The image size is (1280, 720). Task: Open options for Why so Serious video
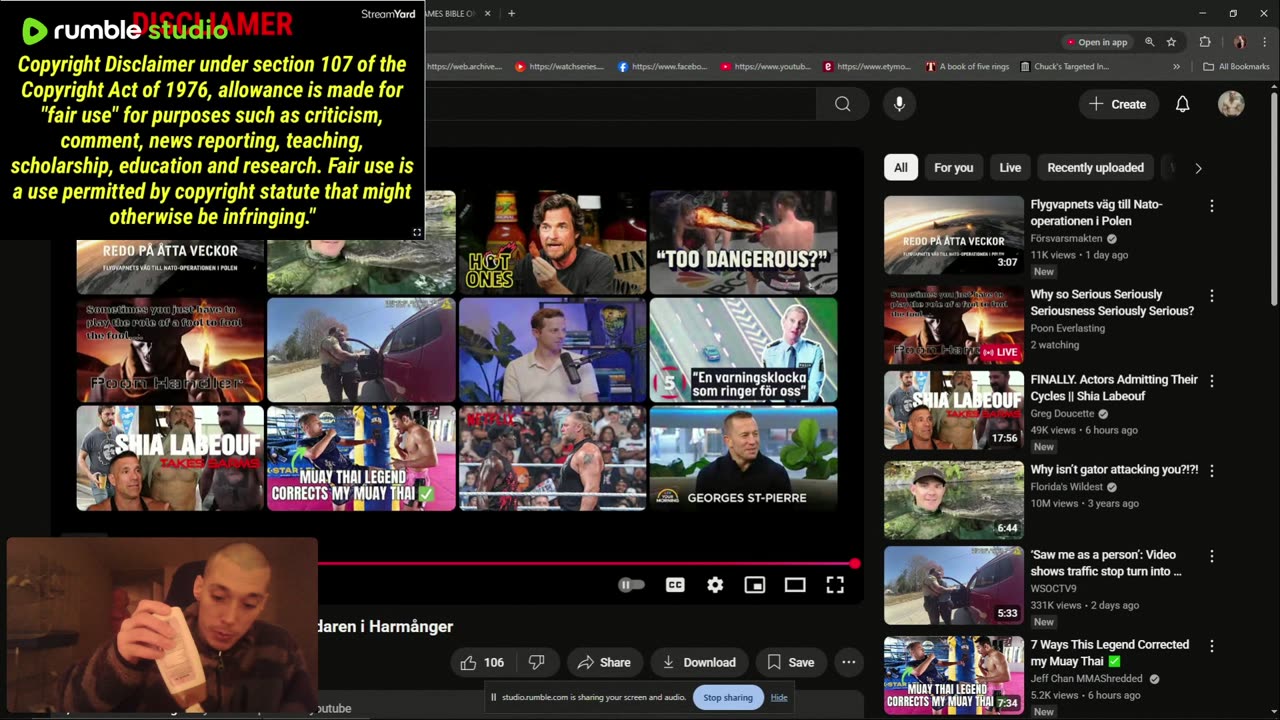click(x=1212, y=296)
